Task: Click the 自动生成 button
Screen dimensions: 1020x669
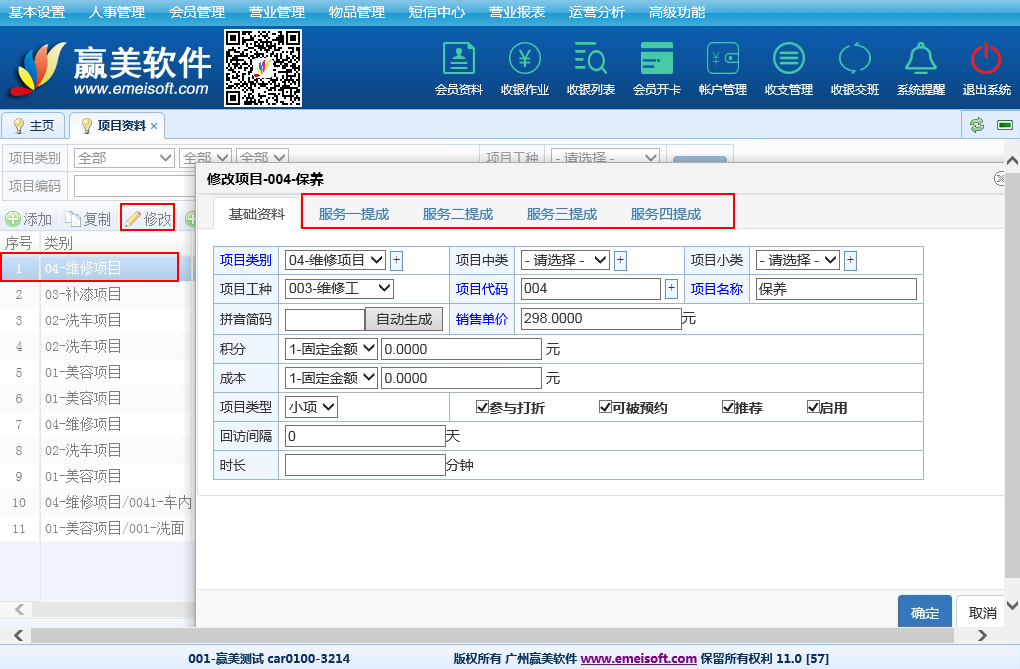Action: coord(404,319)
